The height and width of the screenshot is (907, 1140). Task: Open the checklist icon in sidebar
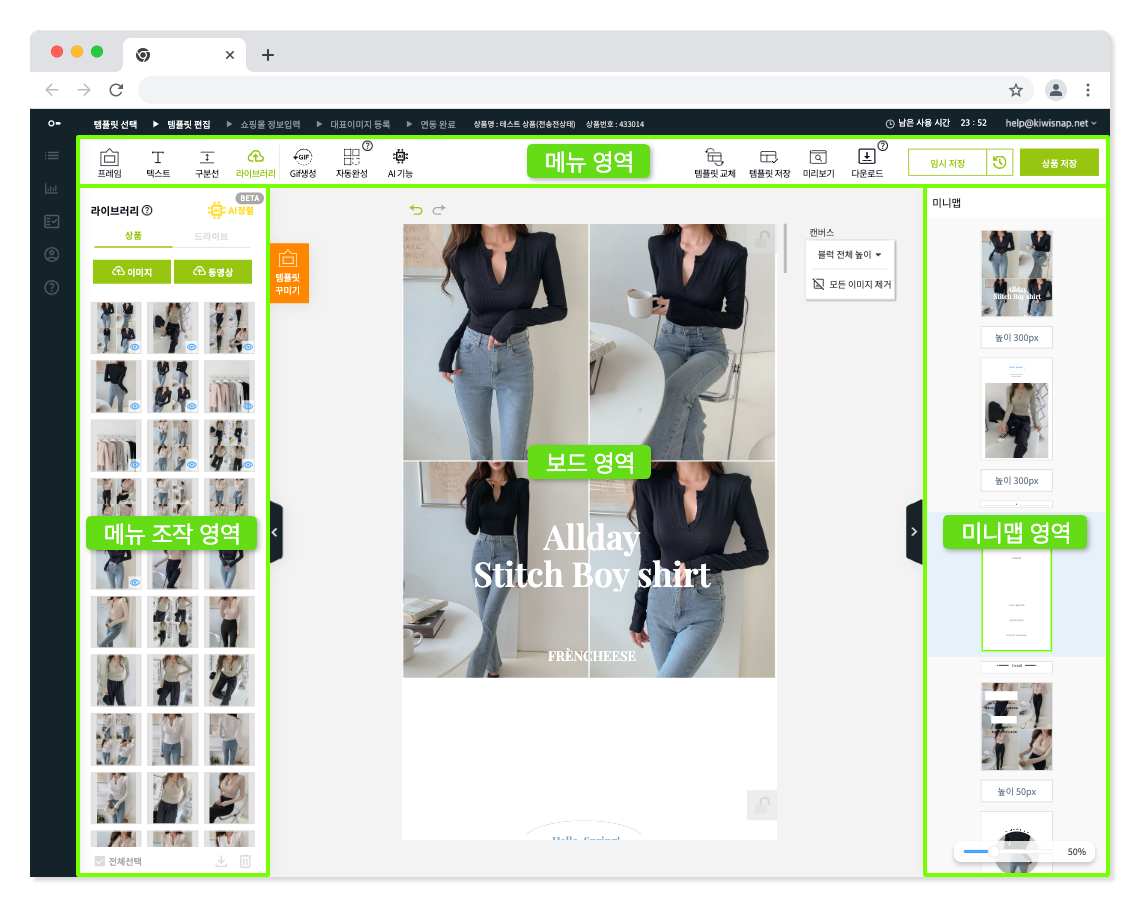click(52, 221)
